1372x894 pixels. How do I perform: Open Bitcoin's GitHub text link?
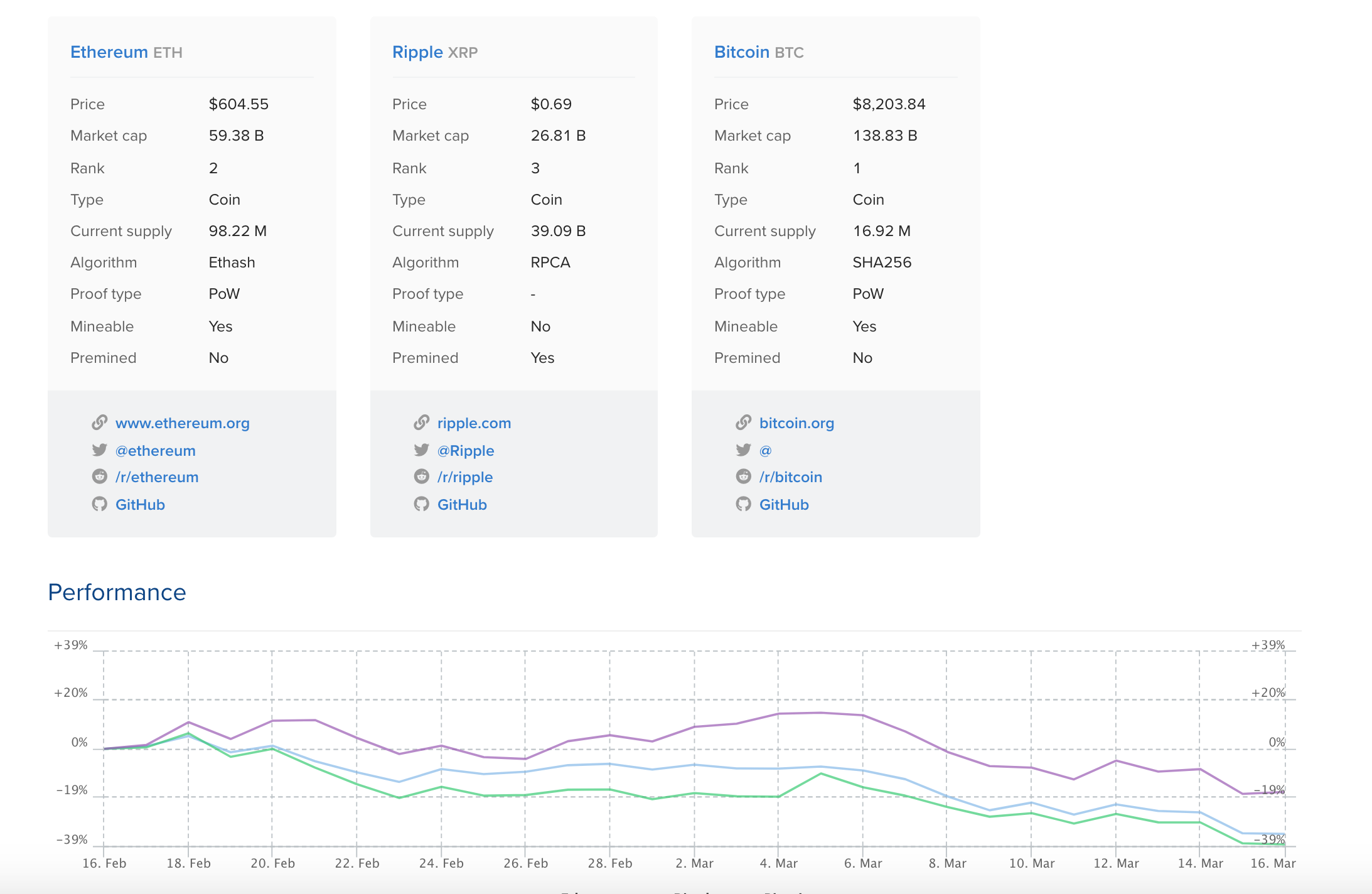[783, 505]
